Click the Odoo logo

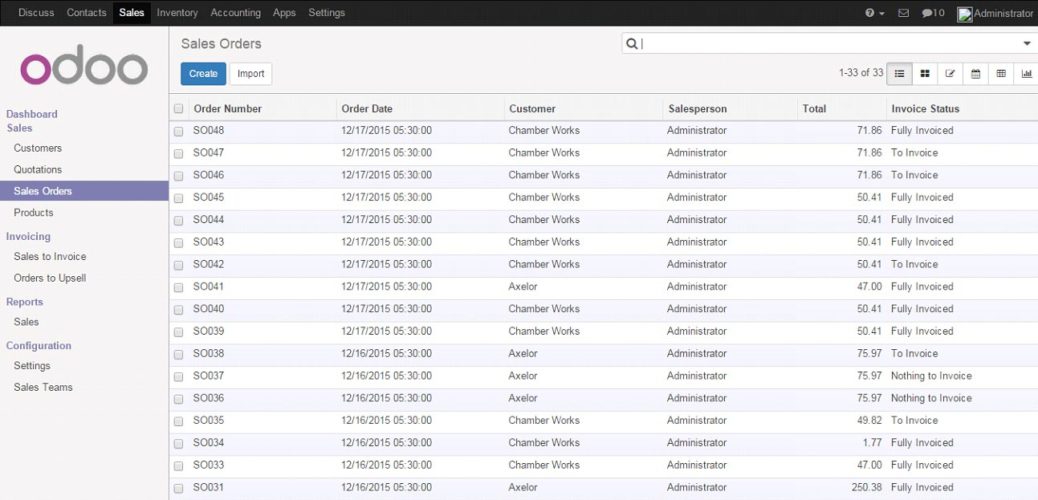pos(83,65)
